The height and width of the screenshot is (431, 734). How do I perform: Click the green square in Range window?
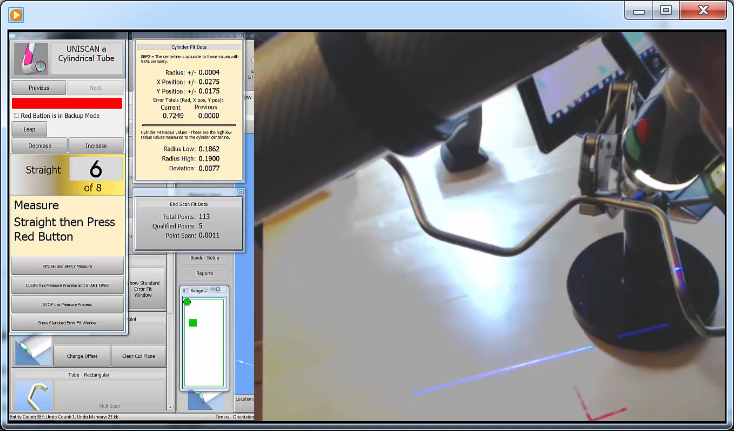(193, 323)
